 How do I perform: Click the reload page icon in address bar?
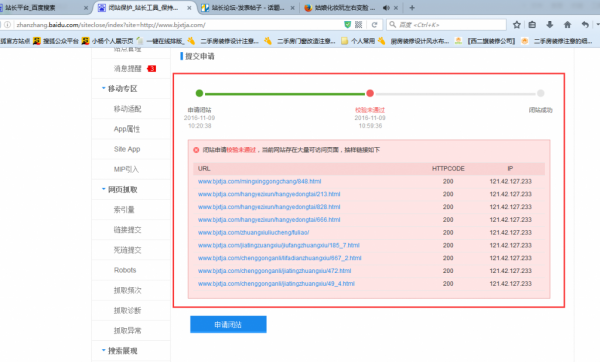point(374,25)
